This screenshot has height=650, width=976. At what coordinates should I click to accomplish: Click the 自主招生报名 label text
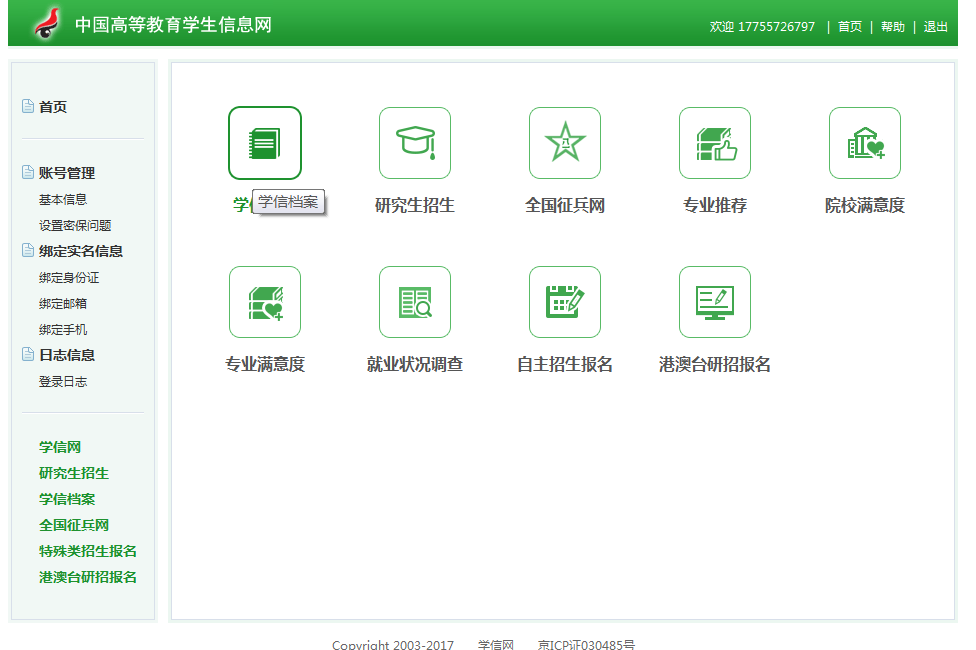click(x=565, y=364)
